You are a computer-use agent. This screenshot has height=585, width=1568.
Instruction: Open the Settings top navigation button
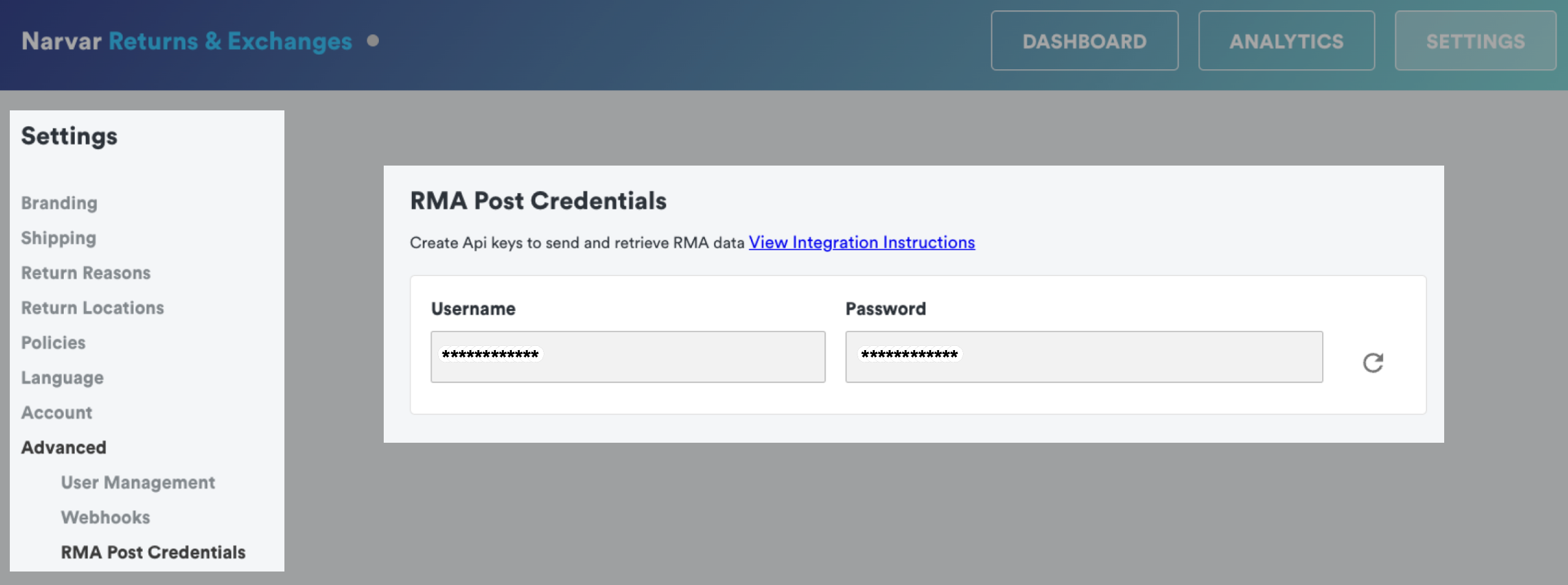pos(1475,41)
